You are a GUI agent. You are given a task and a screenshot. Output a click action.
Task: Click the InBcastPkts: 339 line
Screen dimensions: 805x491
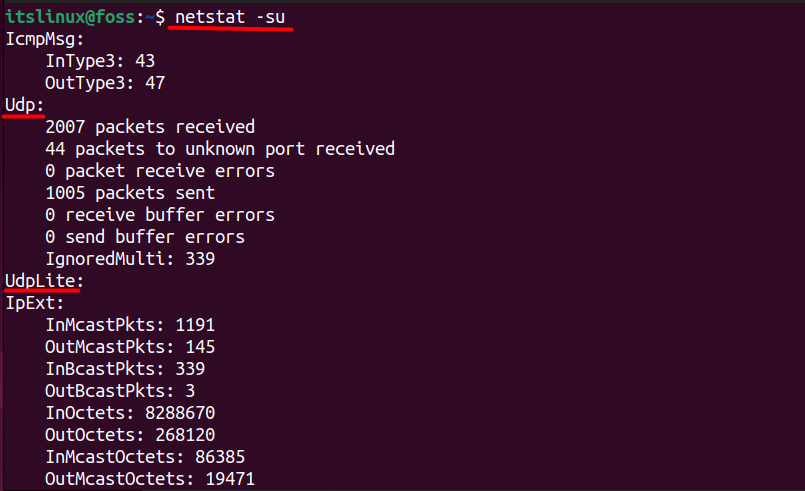point(125,369)
